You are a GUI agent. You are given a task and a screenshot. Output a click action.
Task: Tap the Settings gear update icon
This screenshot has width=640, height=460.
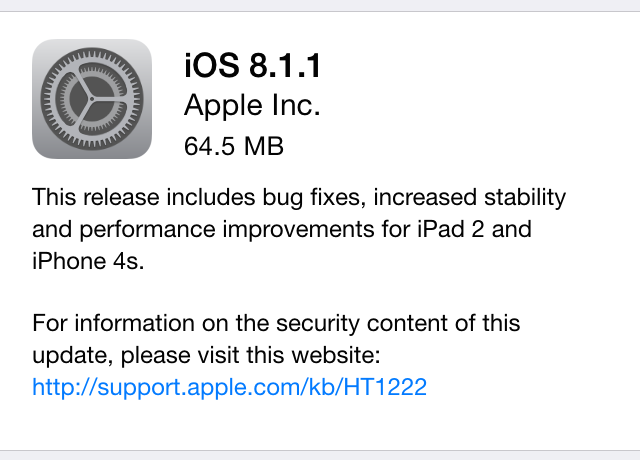click(x=92, y=99)
